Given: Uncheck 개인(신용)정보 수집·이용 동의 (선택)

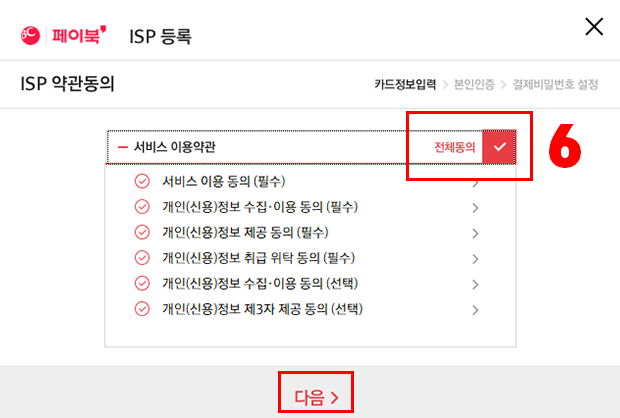Looking at the screenshot, I should [142, 283].
